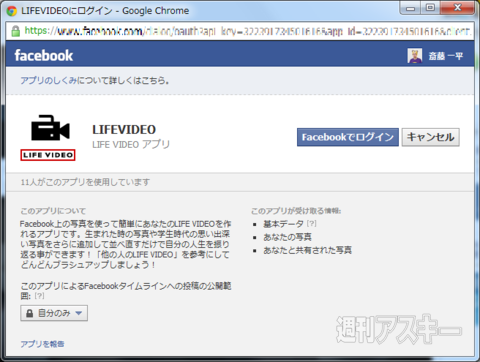The height and width of the screenshot is (362, 480).
Task: Click the text 11人がこのアプリを使用しています
Action: pos(85,182)
